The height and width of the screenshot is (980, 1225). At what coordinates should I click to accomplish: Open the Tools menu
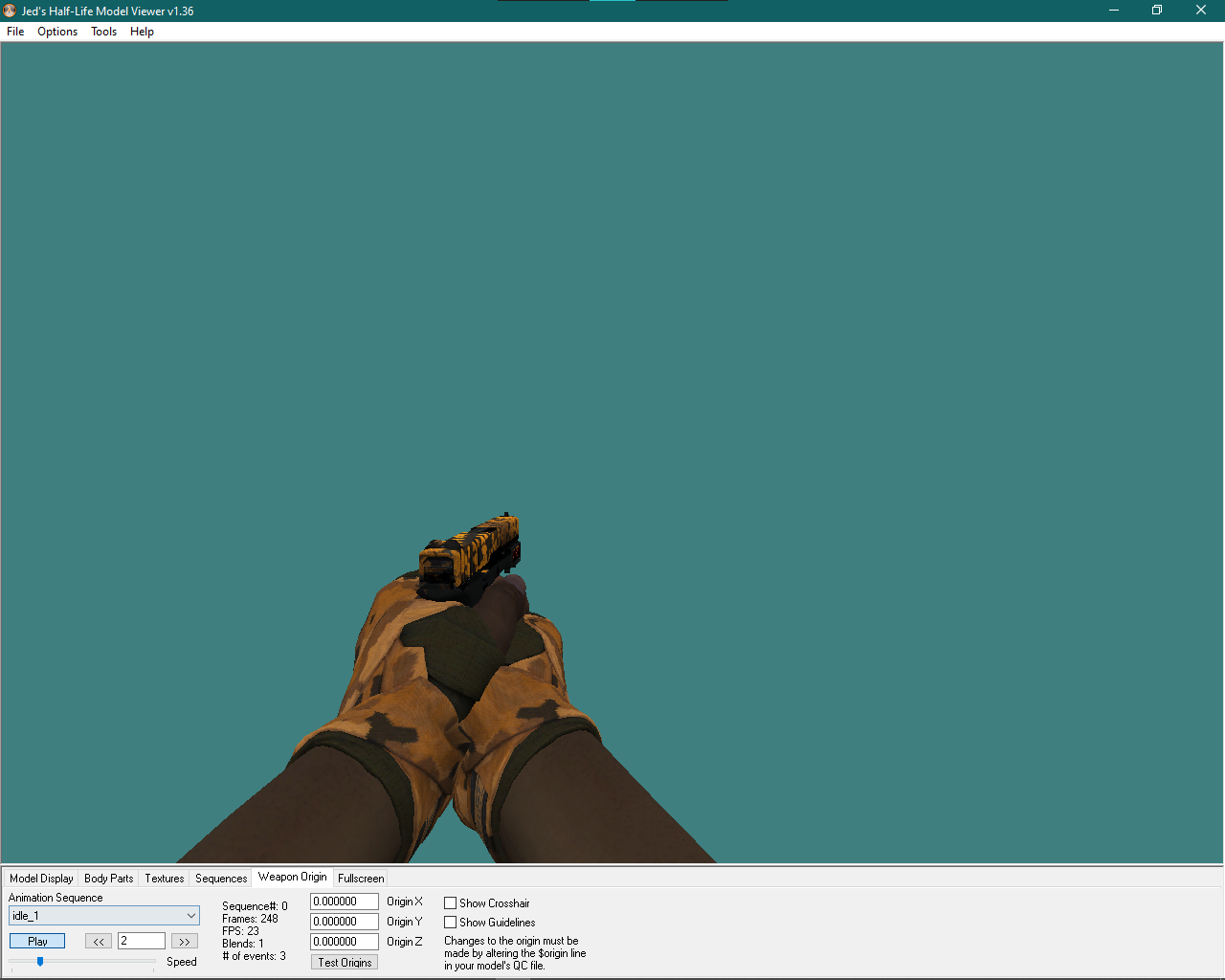(103, 32)
